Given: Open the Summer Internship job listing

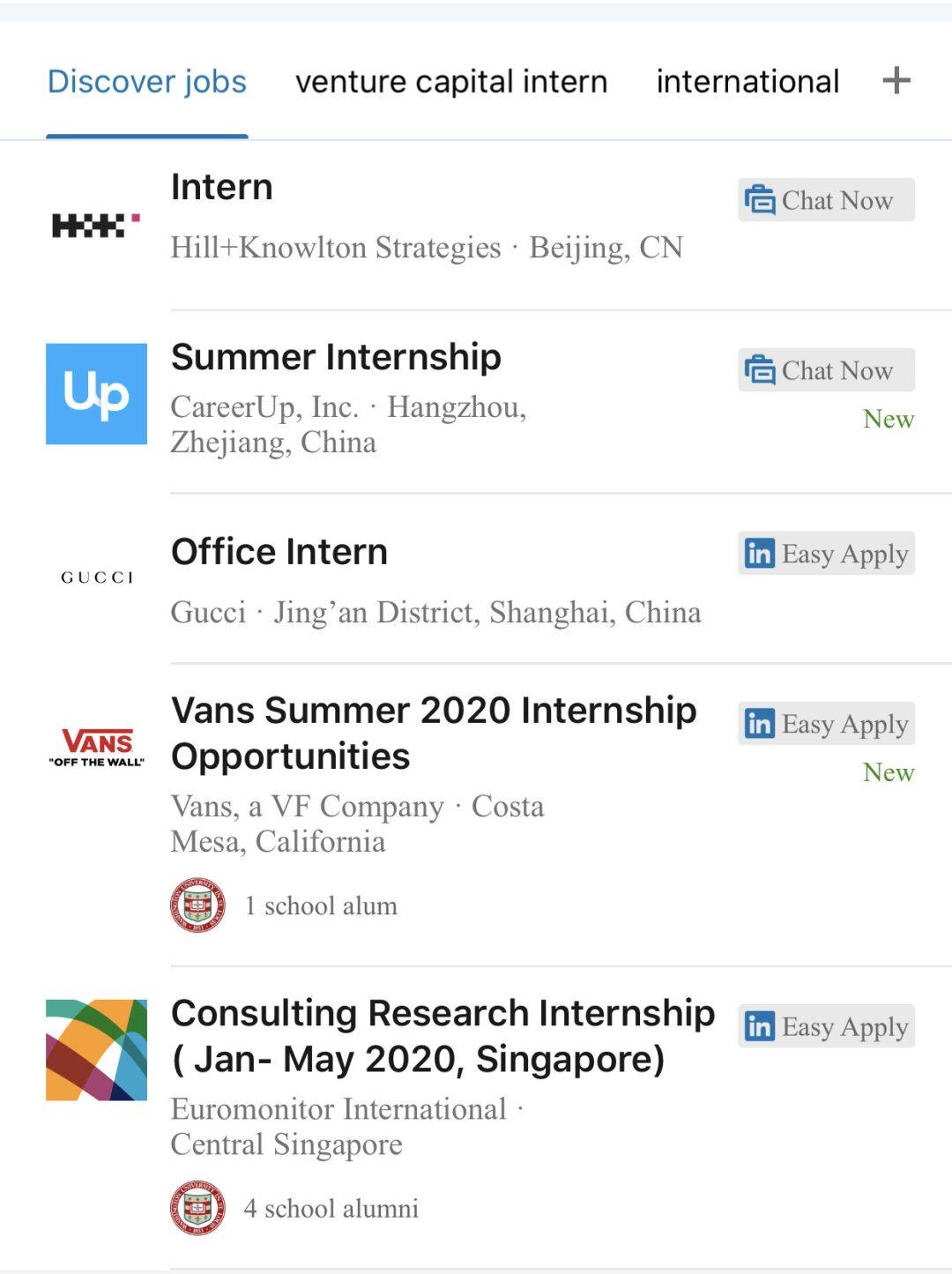Looking at the screenshot, I should tap(336, 357).
